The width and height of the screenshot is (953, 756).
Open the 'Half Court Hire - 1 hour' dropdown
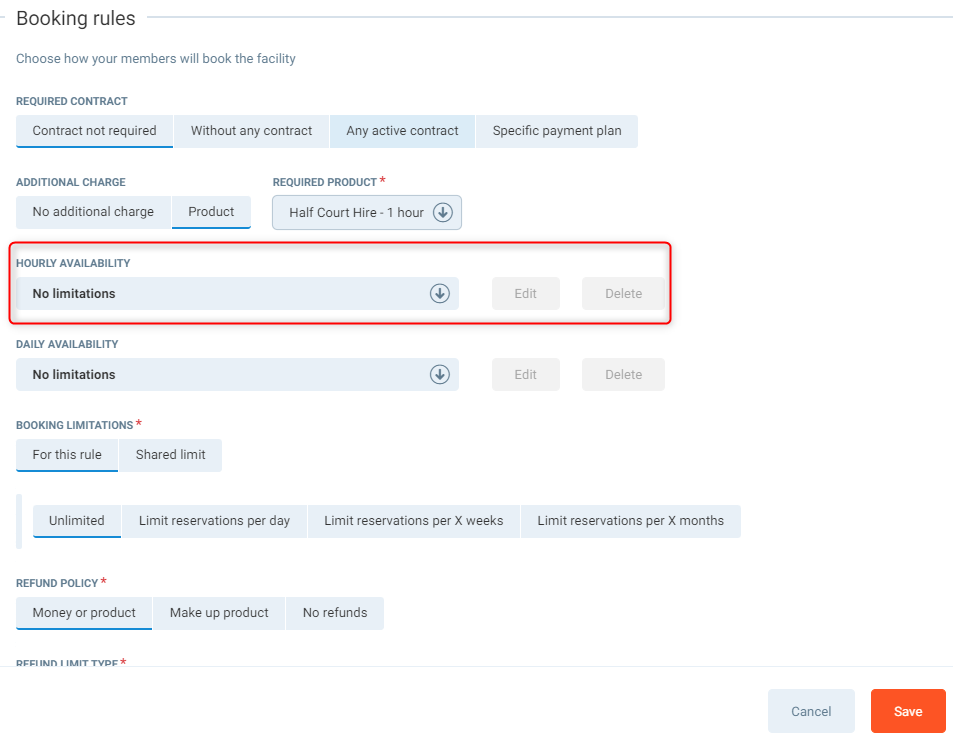pyautogui.click(x=357, y=213)
